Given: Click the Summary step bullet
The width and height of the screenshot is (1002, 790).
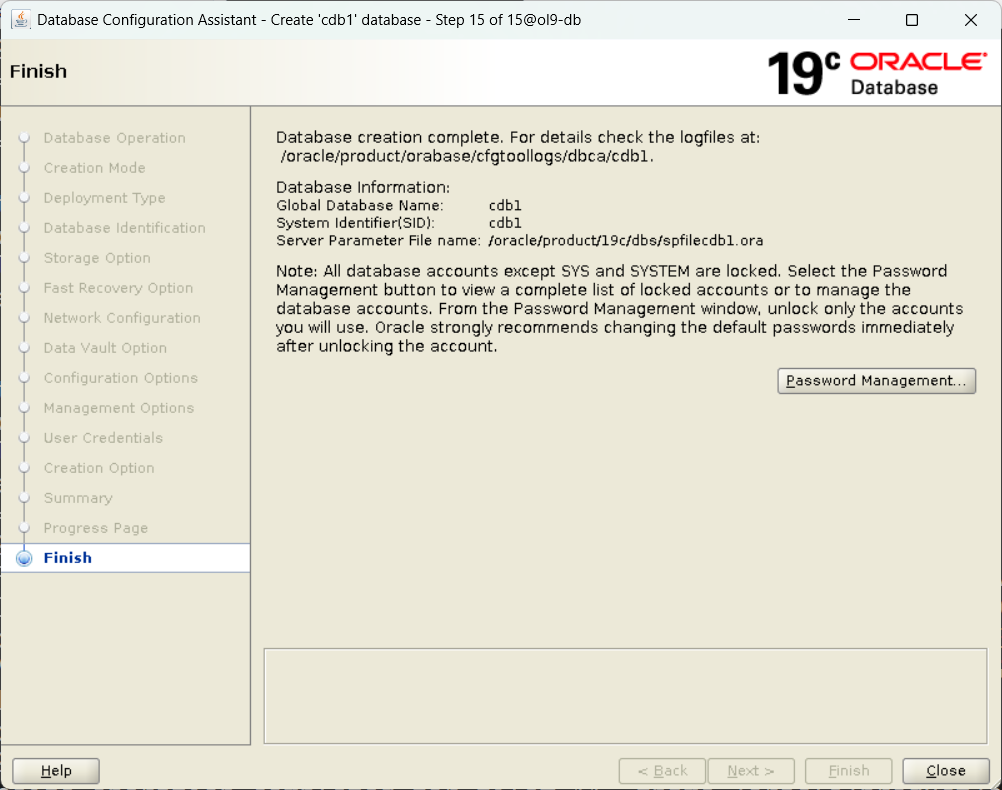Looking at the screenshot, I should 24,499.
